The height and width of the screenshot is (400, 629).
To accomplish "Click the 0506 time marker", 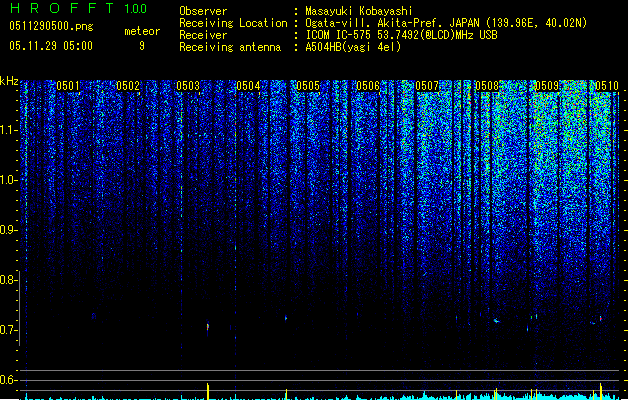I will tap(368, 86).
